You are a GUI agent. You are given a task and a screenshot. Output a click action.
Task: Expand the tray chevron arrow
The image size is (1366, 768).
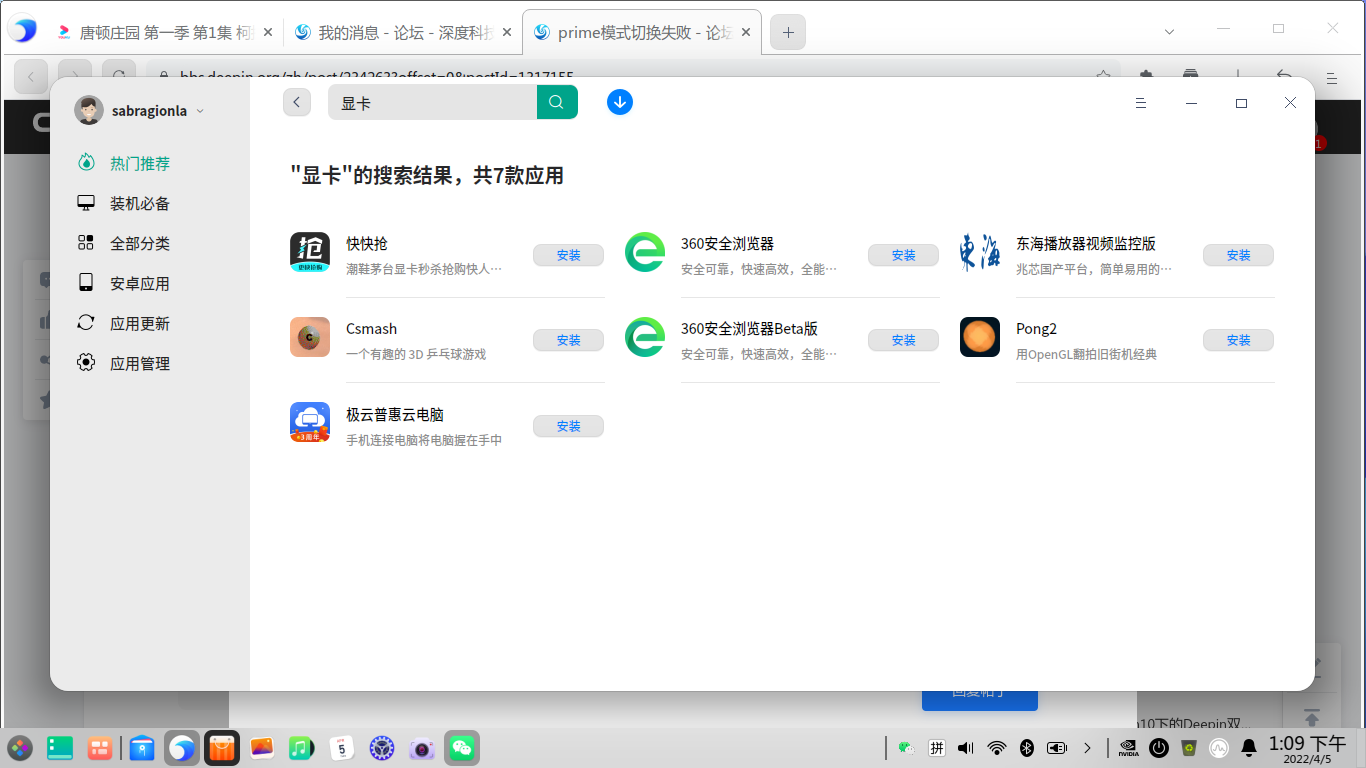(1088, 748)
